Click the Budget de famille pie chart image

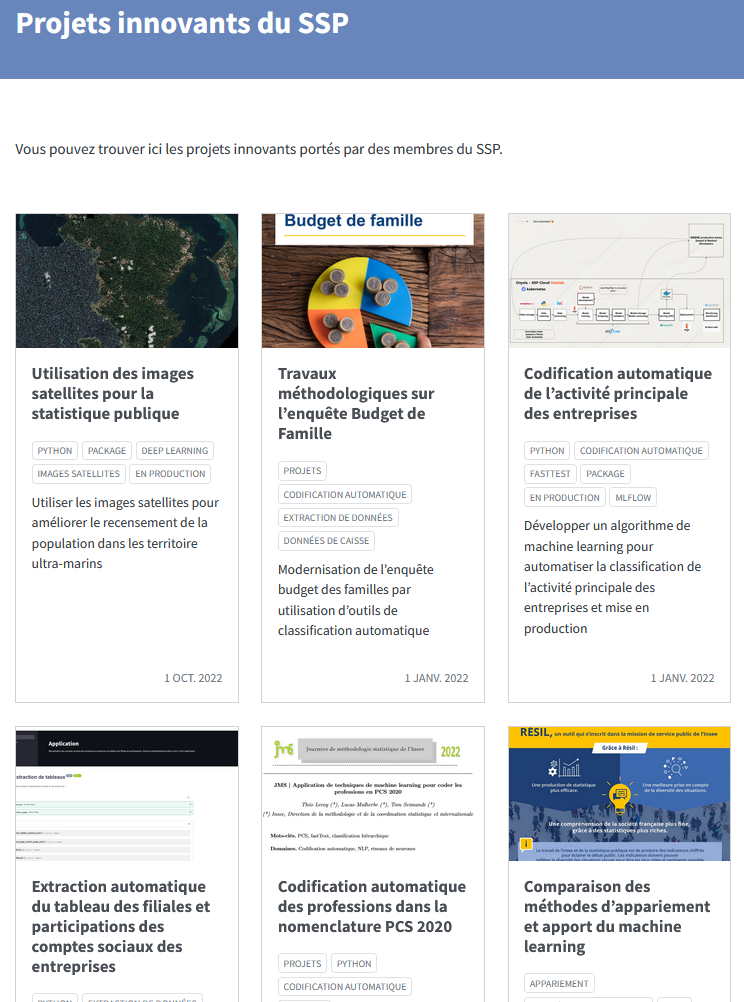373,280
